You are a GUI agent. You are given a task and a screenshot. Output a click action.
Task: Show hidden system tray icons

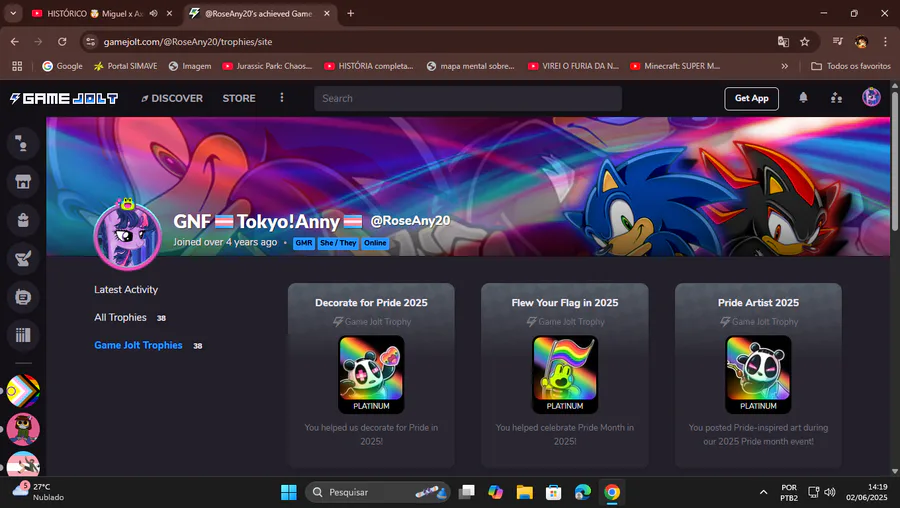coord(763,492)
